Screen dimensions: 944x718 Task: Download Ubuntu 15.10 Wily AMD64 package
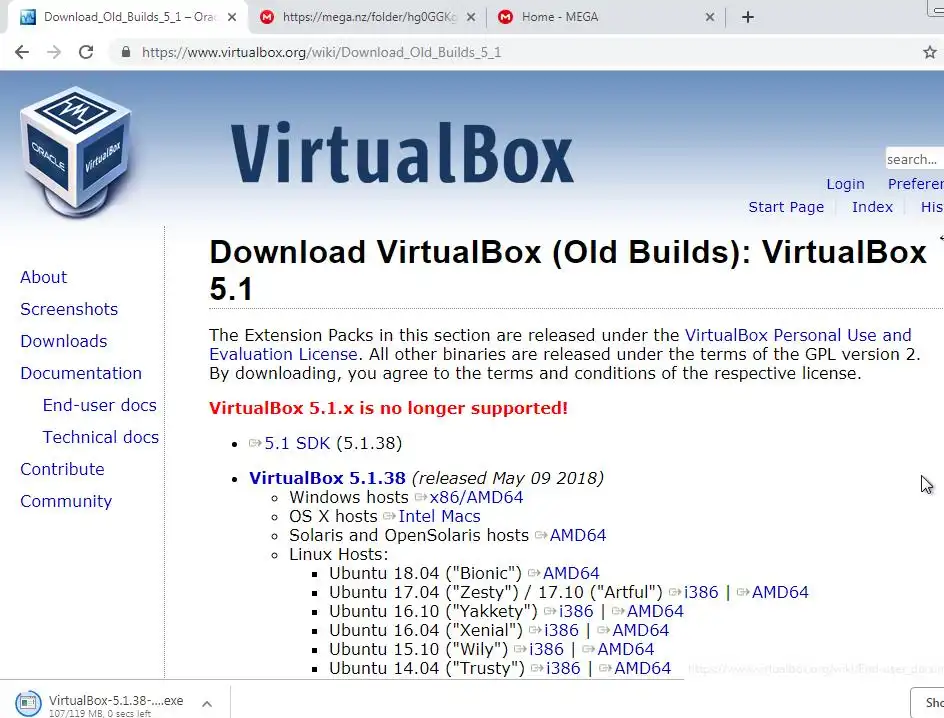coord(626,649)
